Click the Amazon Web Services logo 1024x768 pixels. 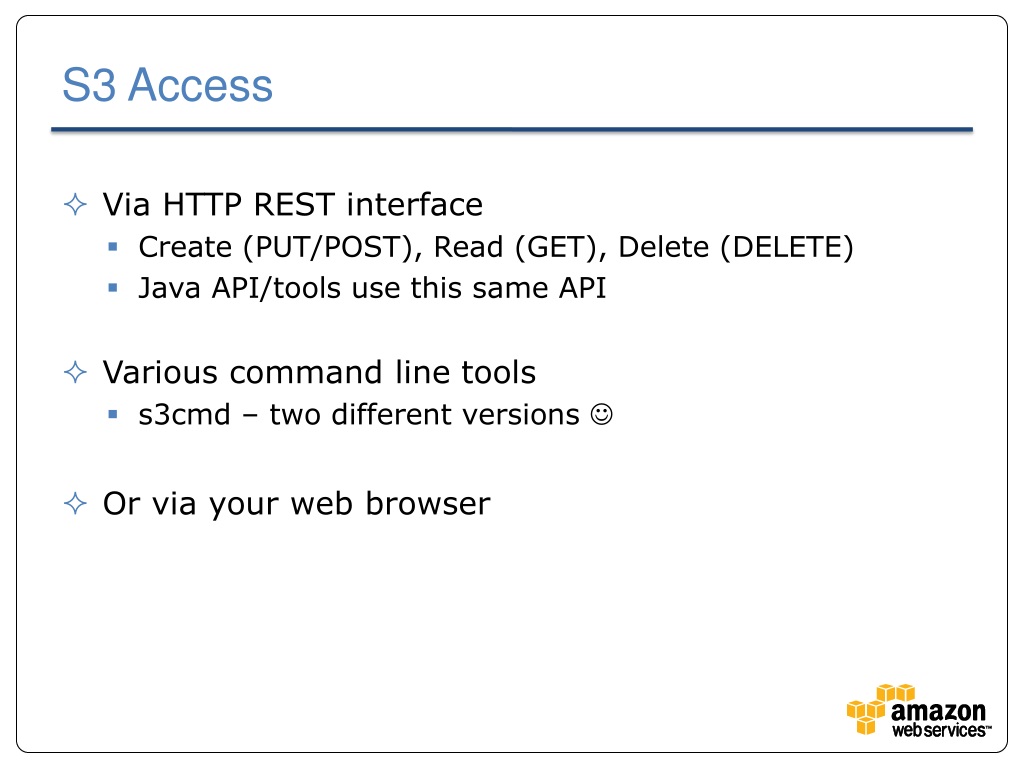click(x=919, y=711)
